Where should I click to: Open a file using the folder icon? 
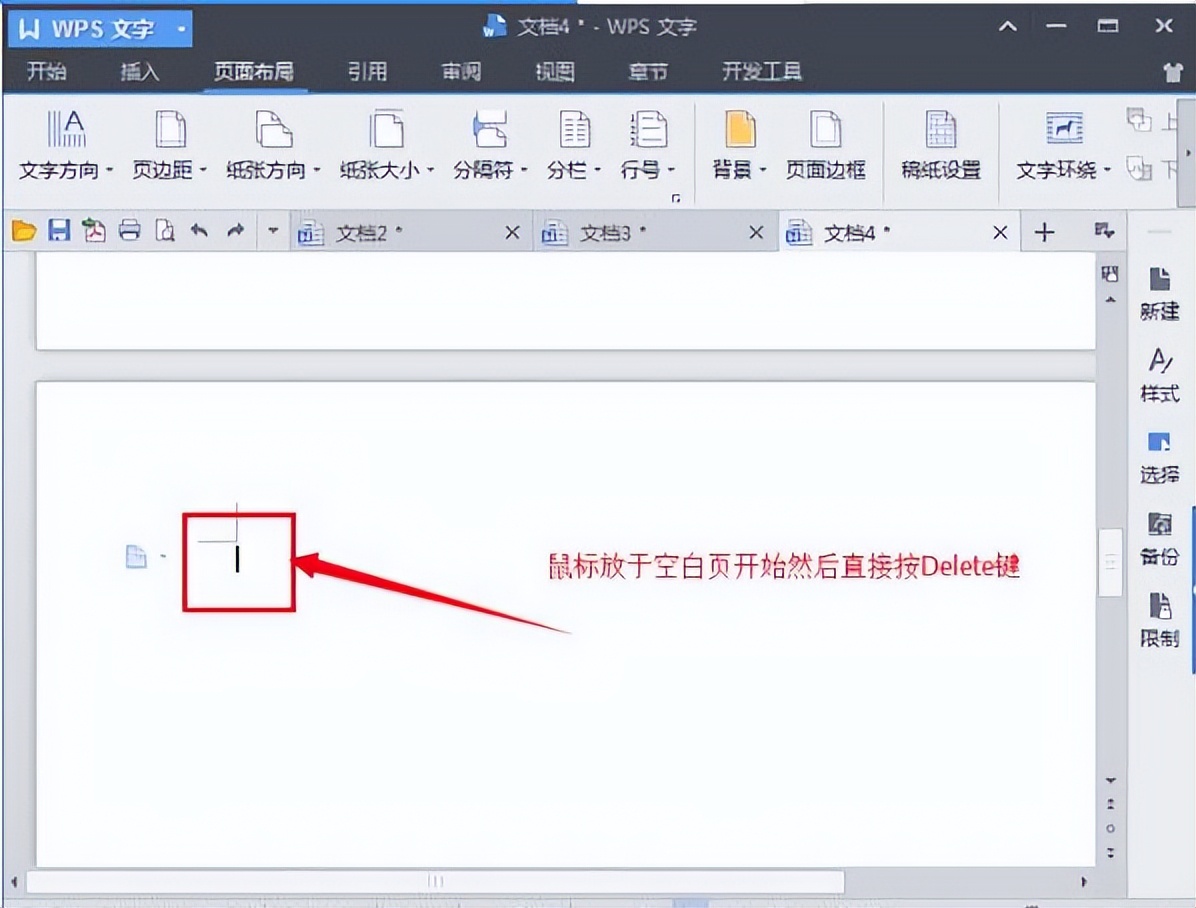(24, 231)
